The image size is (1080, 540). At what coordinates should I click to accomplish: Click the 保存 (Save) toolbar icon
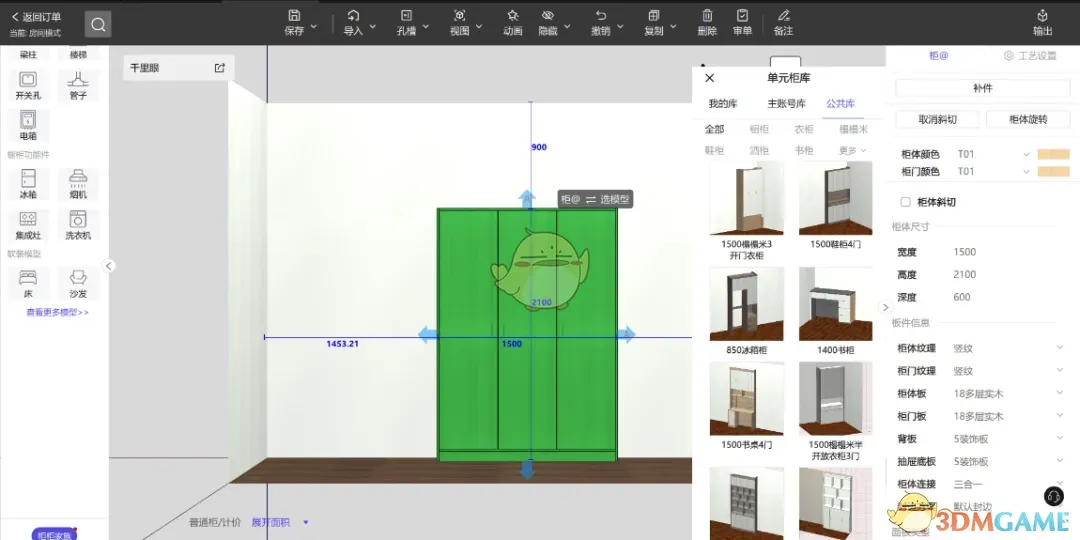294,16
